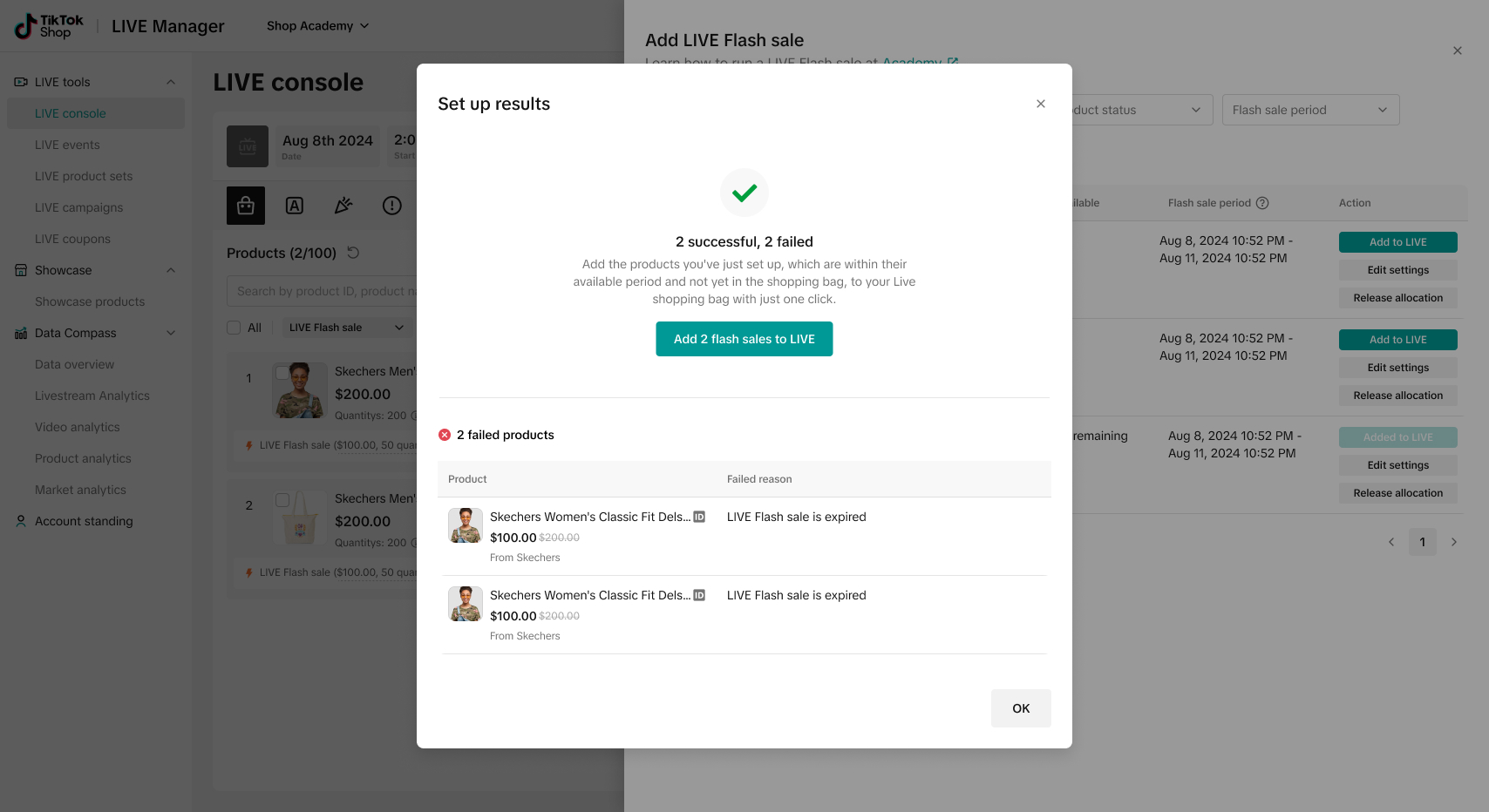Image resolution: width=1489 pixels, height=812 pixels.
Task: Click the party popper promotions icon
Action: click(x=343, y=206)
